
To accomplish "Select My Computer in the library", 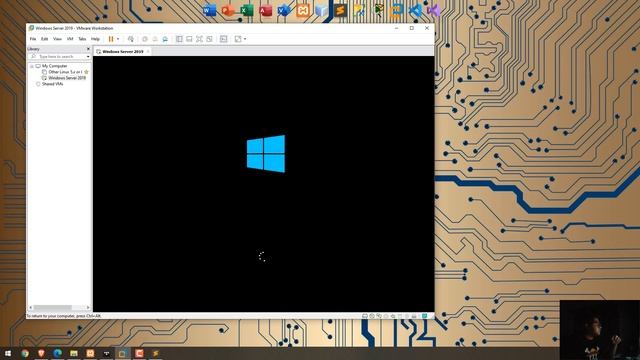I will (x=54, y=66).
